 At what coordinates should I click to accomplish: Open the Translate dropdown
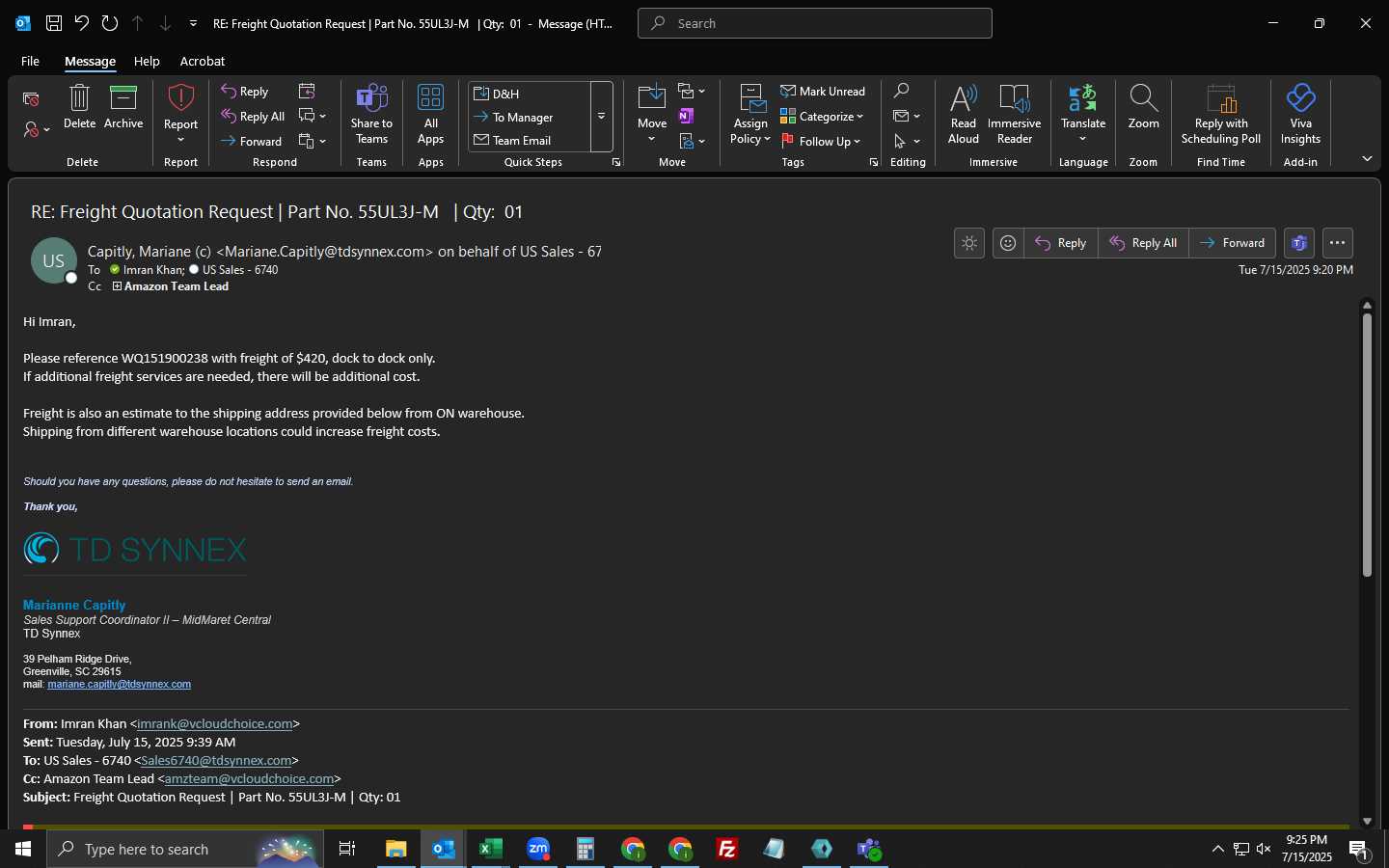[1083, 115]
